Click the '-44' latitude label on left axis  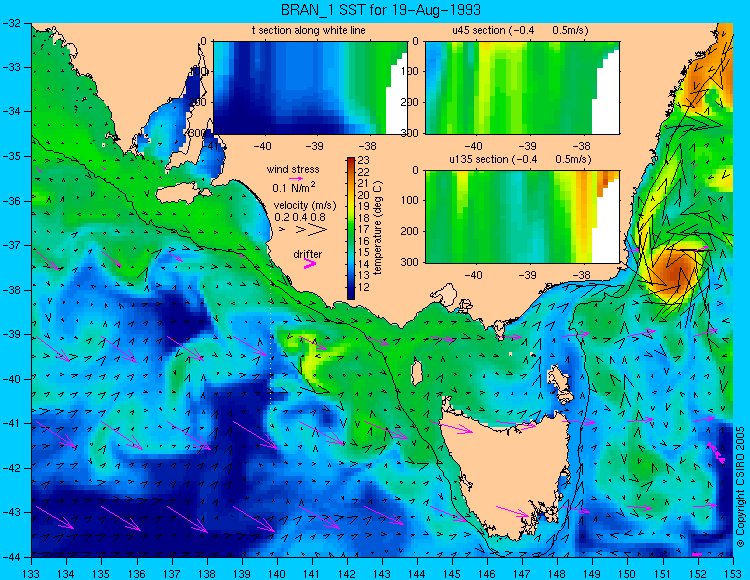(x=14, y=557)
